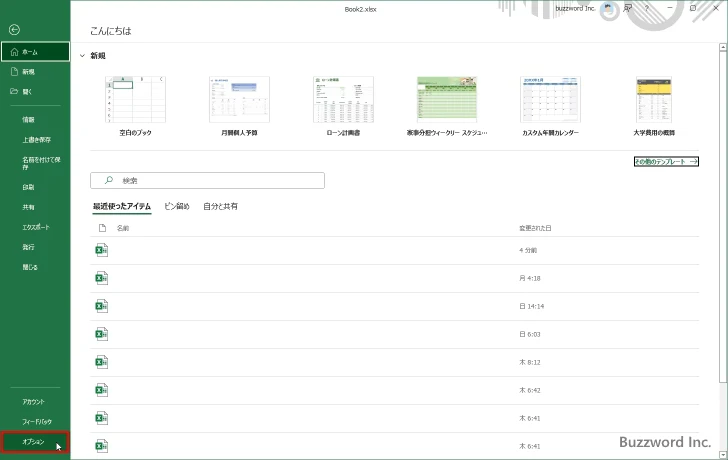Image resolution: width=728 pixels, height=460 pixels.
Task: Click the scrollbar up arrow
Action: 722,48
